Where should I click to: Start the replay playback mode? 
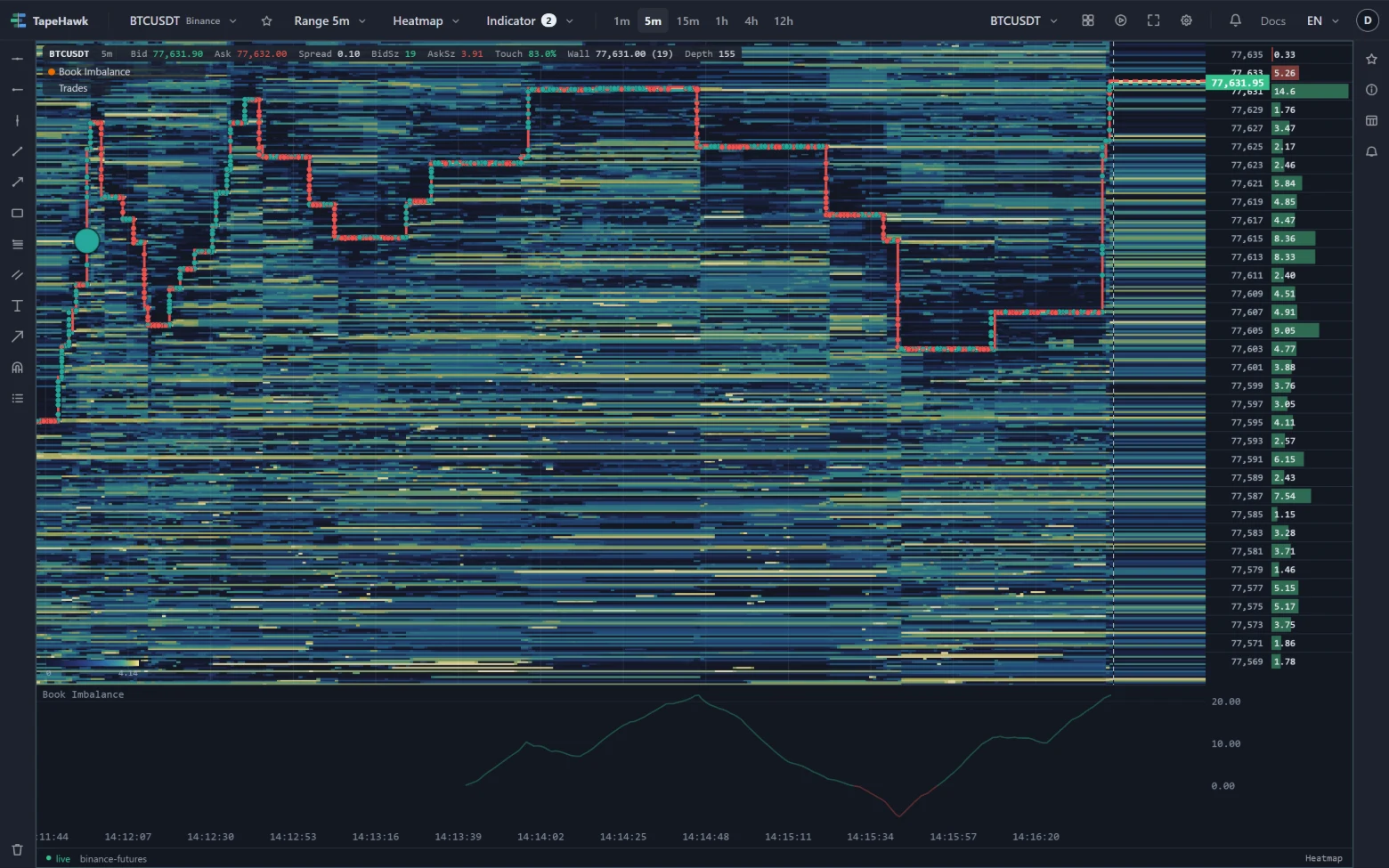tap(1121, 20)
